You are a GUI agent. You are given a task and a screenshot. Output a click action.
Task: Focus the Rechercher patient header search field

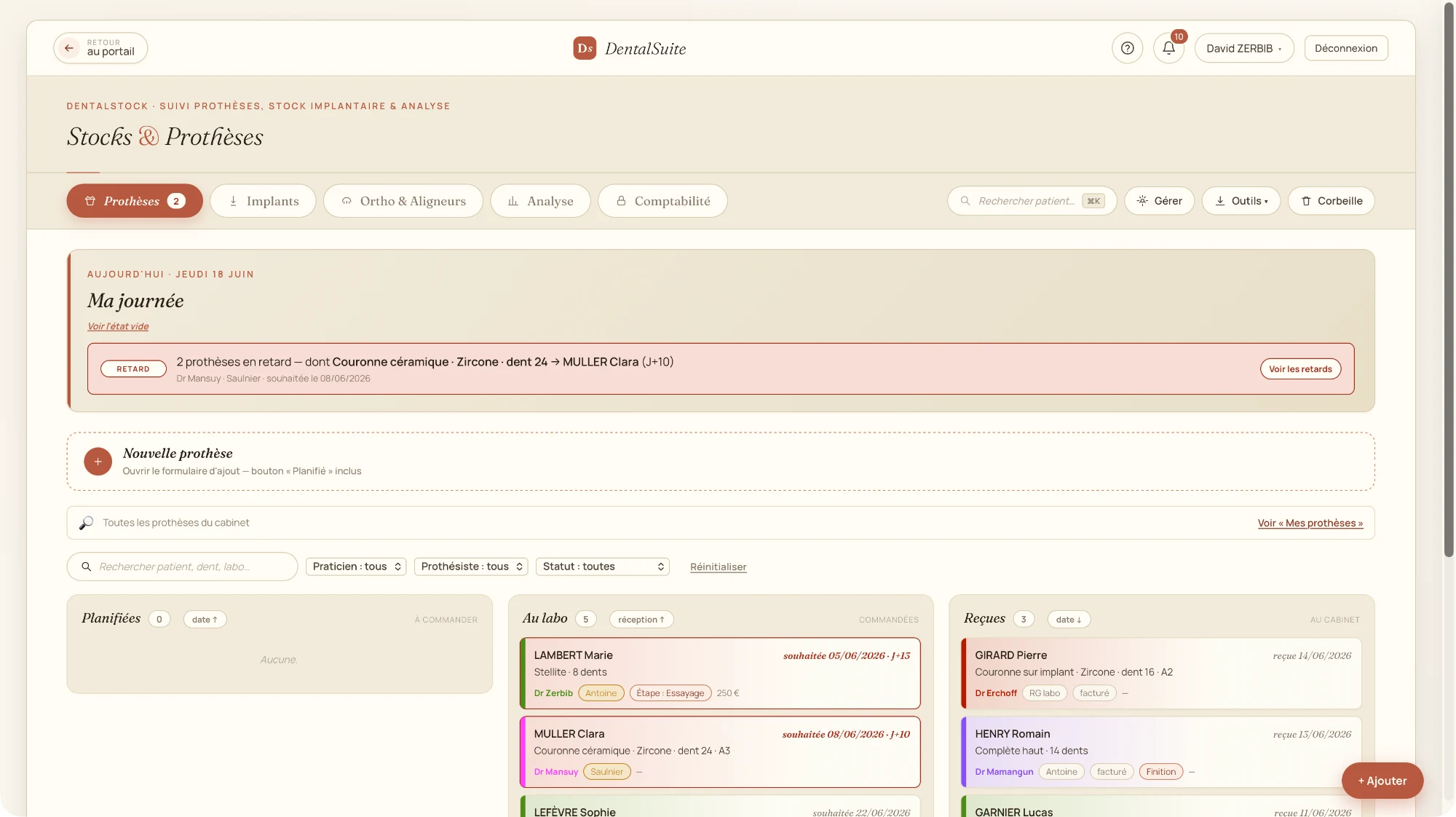(1032, 201)
